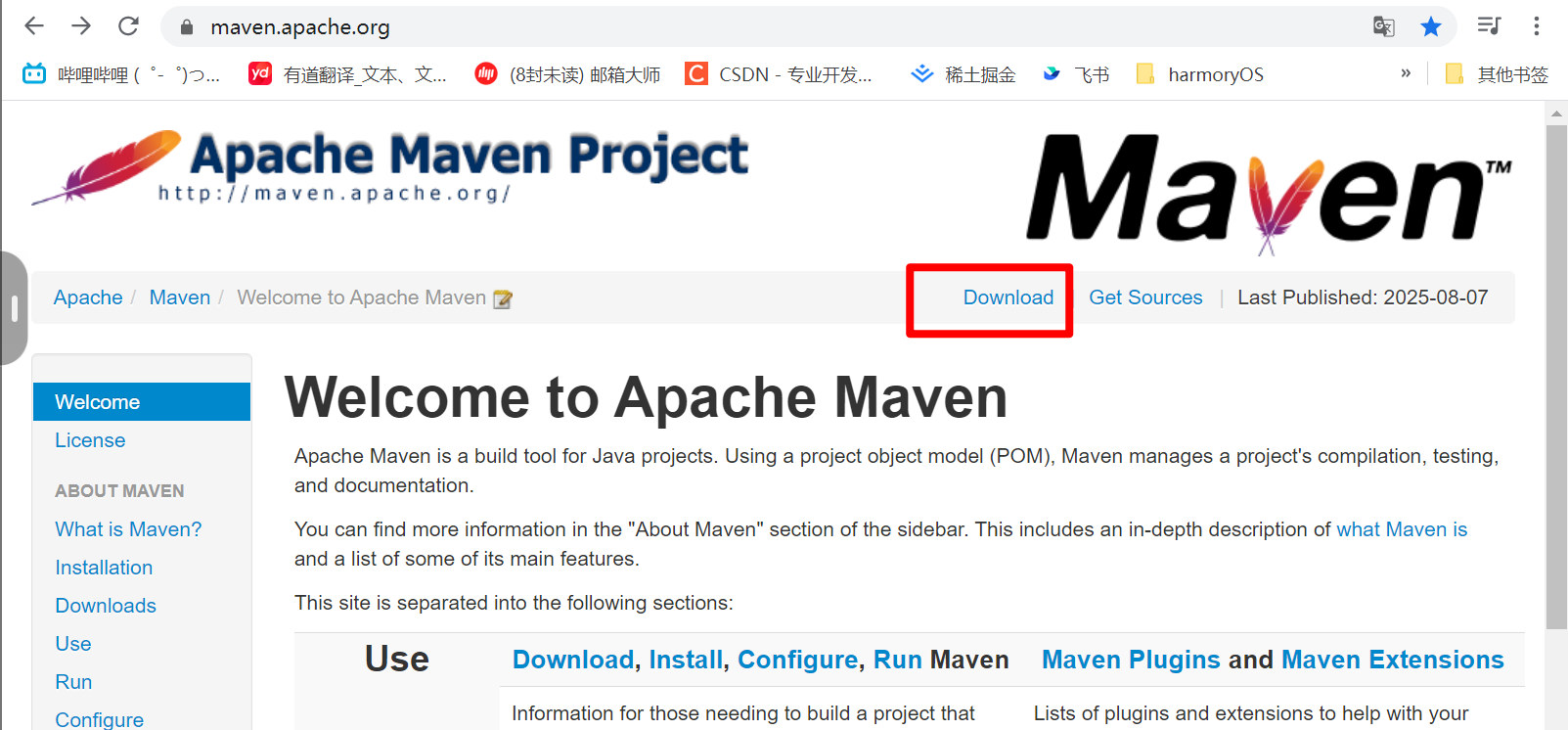Click the 'ABOUT MAVEN' sidebar header
This screenshot has width=1568, height=730.
click(x=119, y=491)
